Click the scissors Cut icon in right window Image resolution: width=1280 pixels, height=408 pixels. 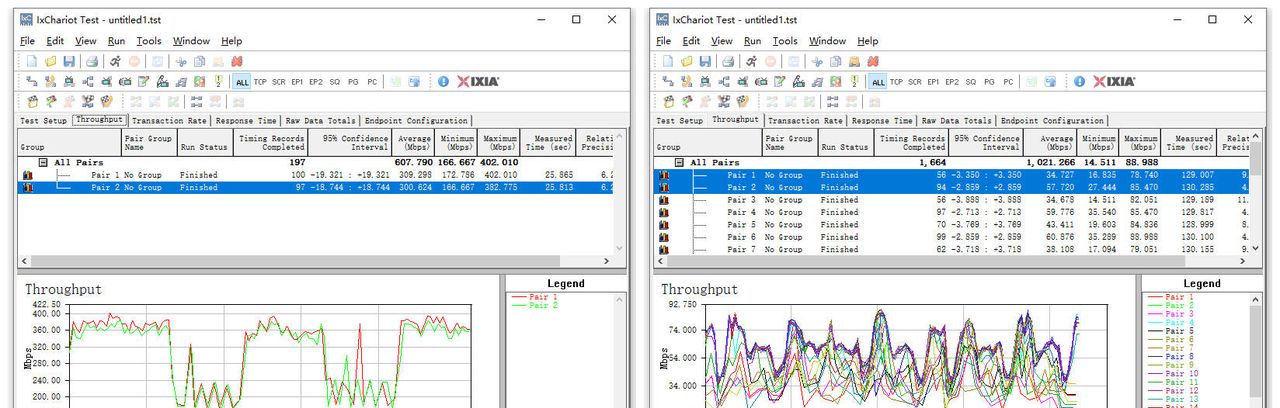(x=818, y=61)
